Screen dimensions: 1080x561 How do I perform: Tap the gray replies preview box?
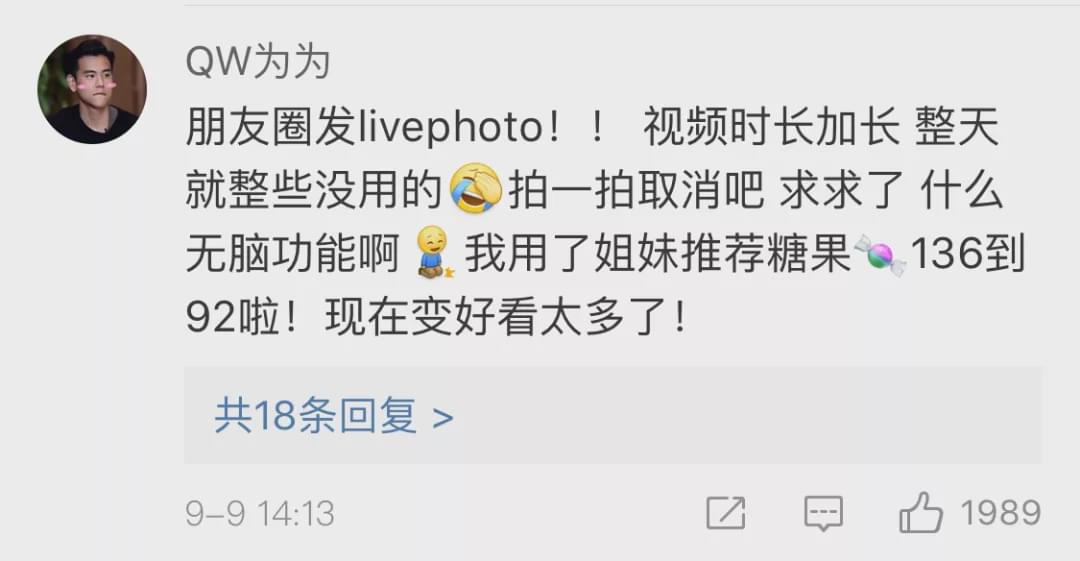click(613, 415)
